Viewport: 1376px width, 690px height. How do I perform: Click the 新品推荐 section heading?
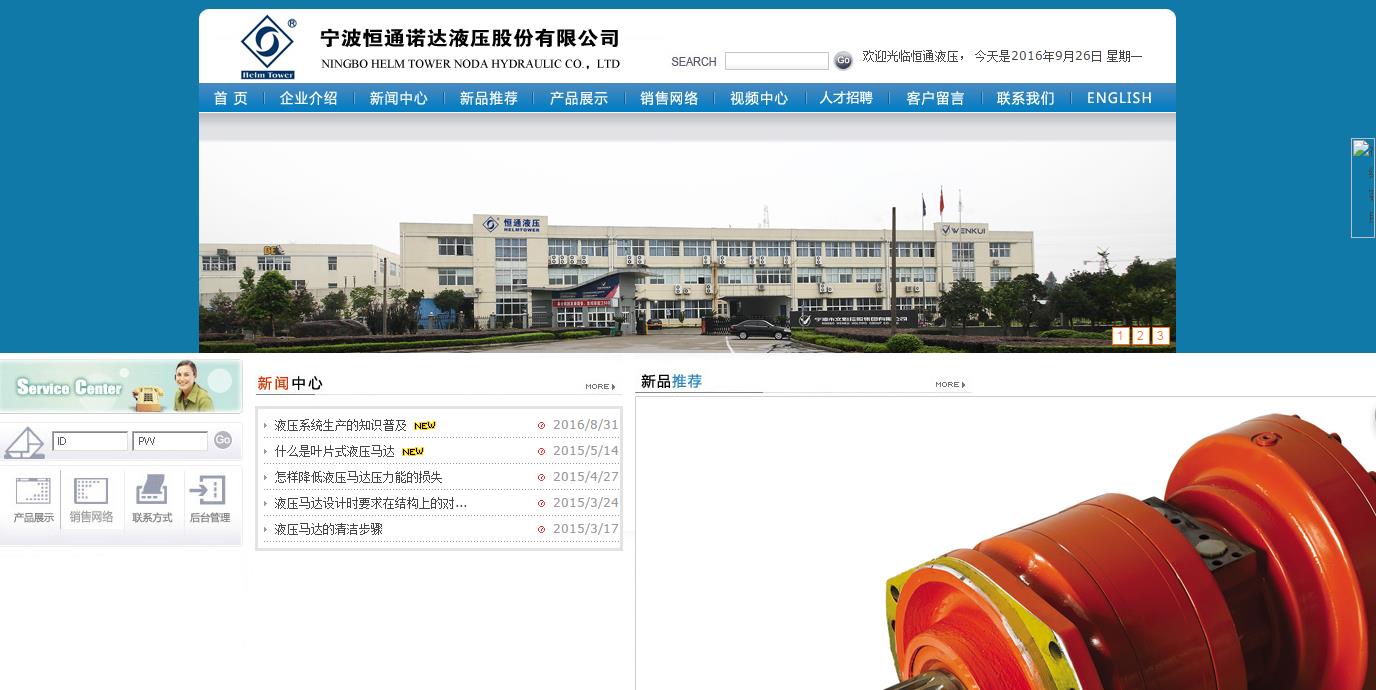pos(671,381)
